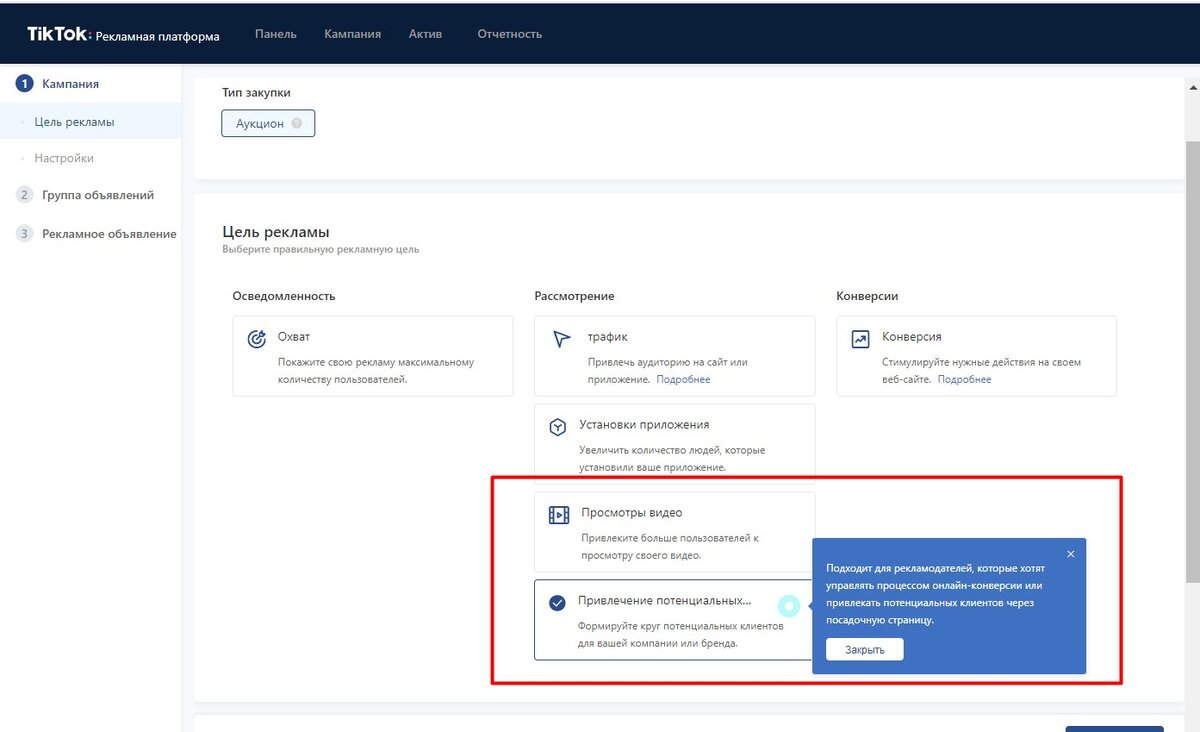
Task: Click the TikTok logo in header
Action: click(57, 34)
